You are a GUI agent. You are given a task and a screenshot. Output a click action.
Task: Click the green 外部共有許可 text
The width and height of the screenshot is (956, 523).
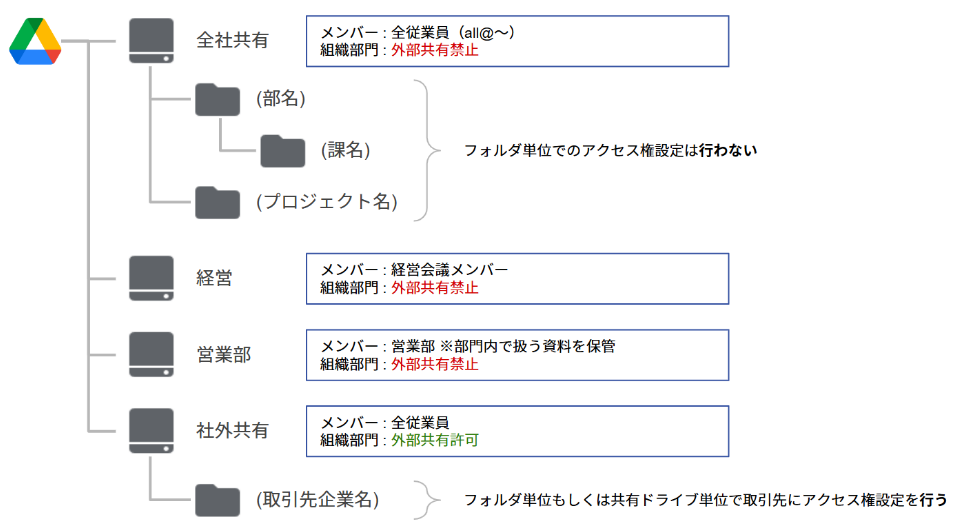[x=435, y=440]
